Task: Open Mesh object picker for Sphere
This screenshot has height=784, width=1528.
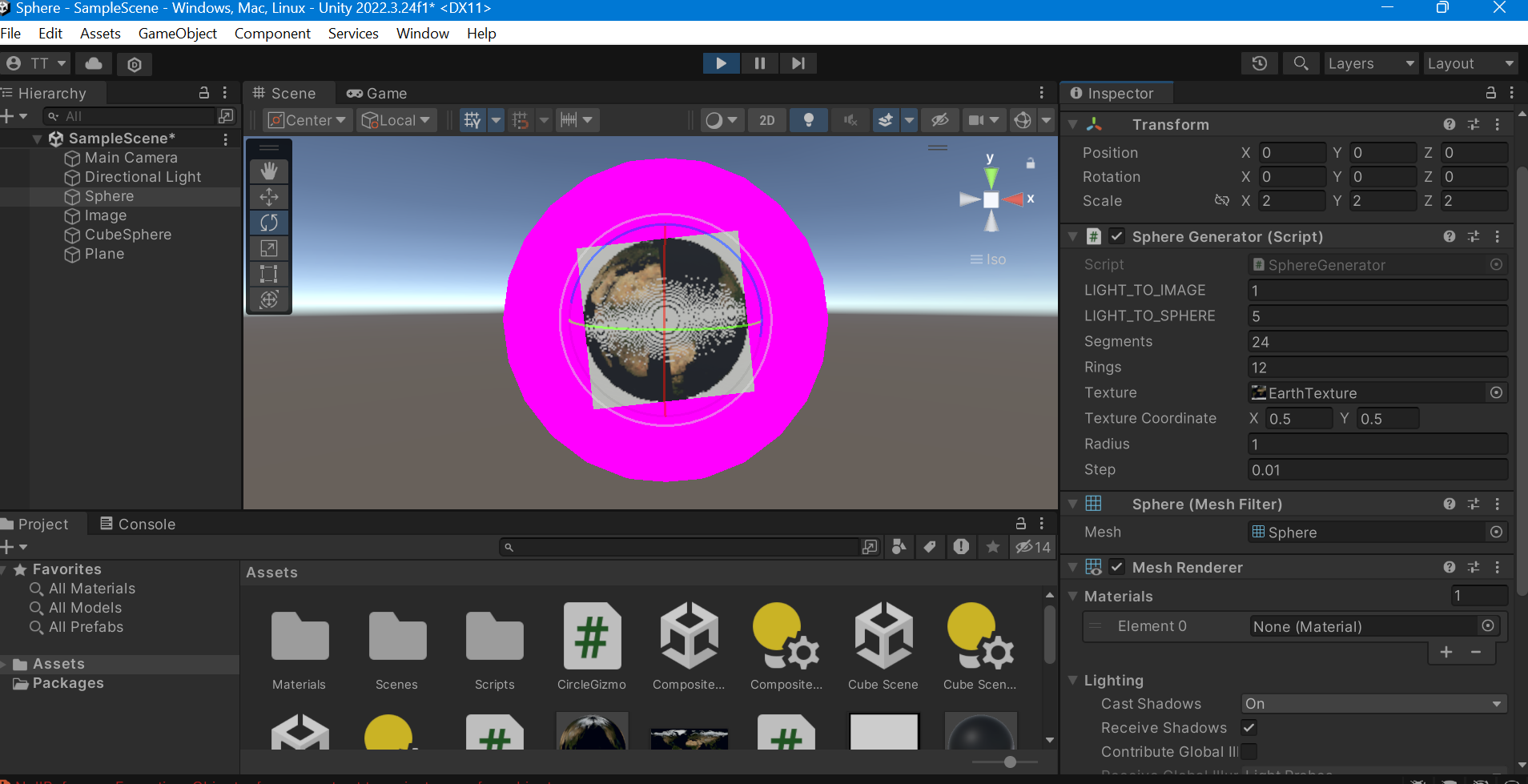Action: (1496, 532)
